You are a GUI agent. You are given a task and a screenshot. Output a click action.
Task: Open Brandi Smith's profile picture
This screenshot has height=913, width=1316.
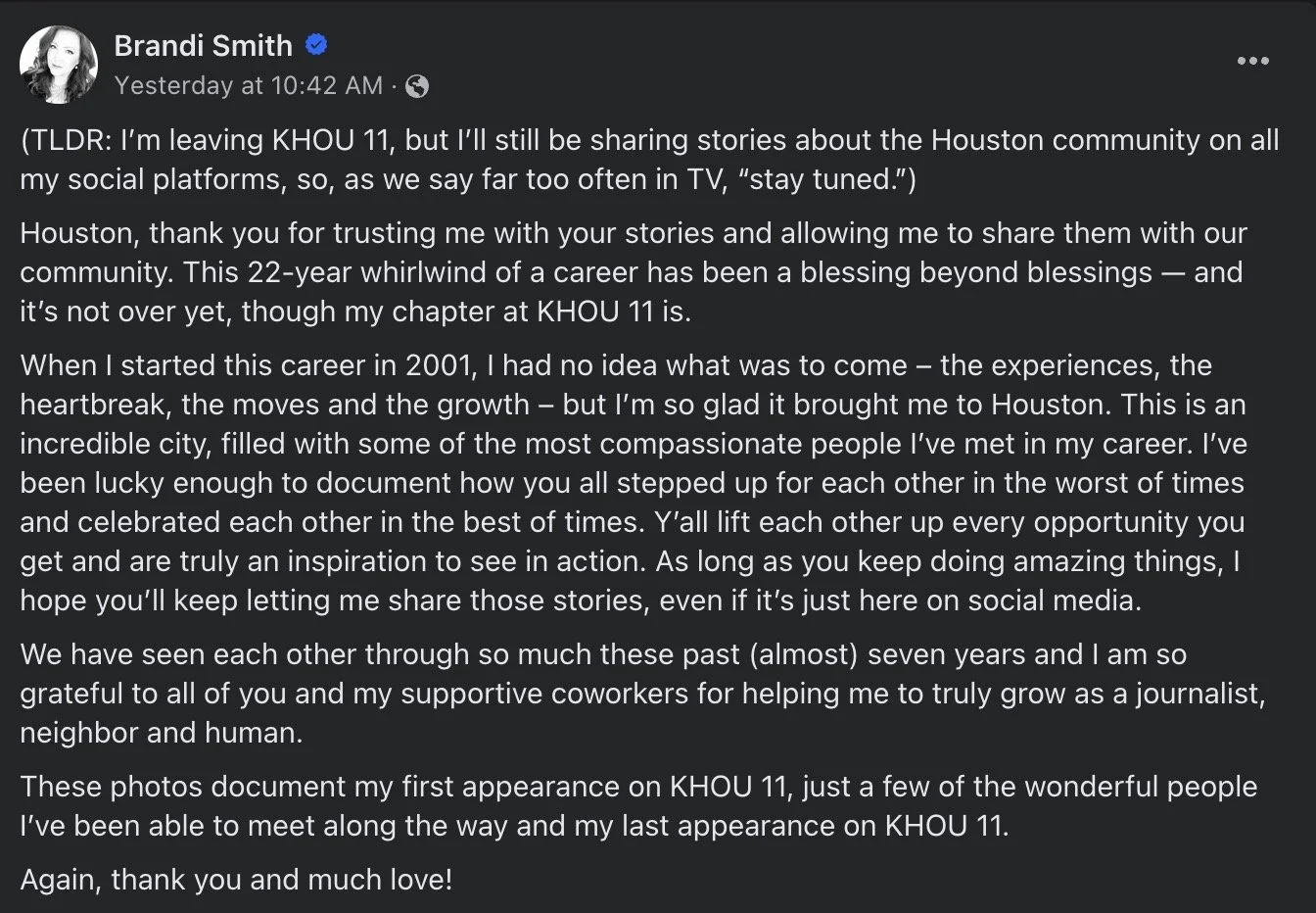pyautogui.click(x=59, y=65)
